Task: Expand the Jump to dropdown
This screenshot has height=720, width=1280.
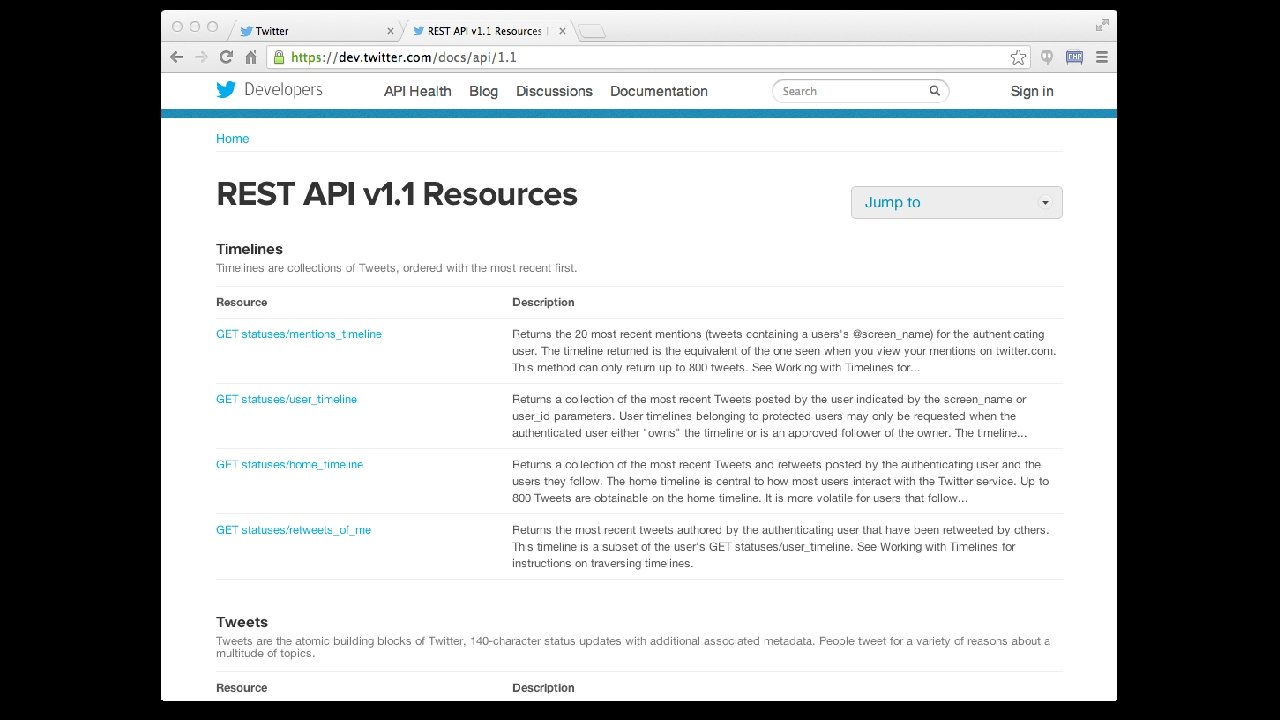Action: 956,202
